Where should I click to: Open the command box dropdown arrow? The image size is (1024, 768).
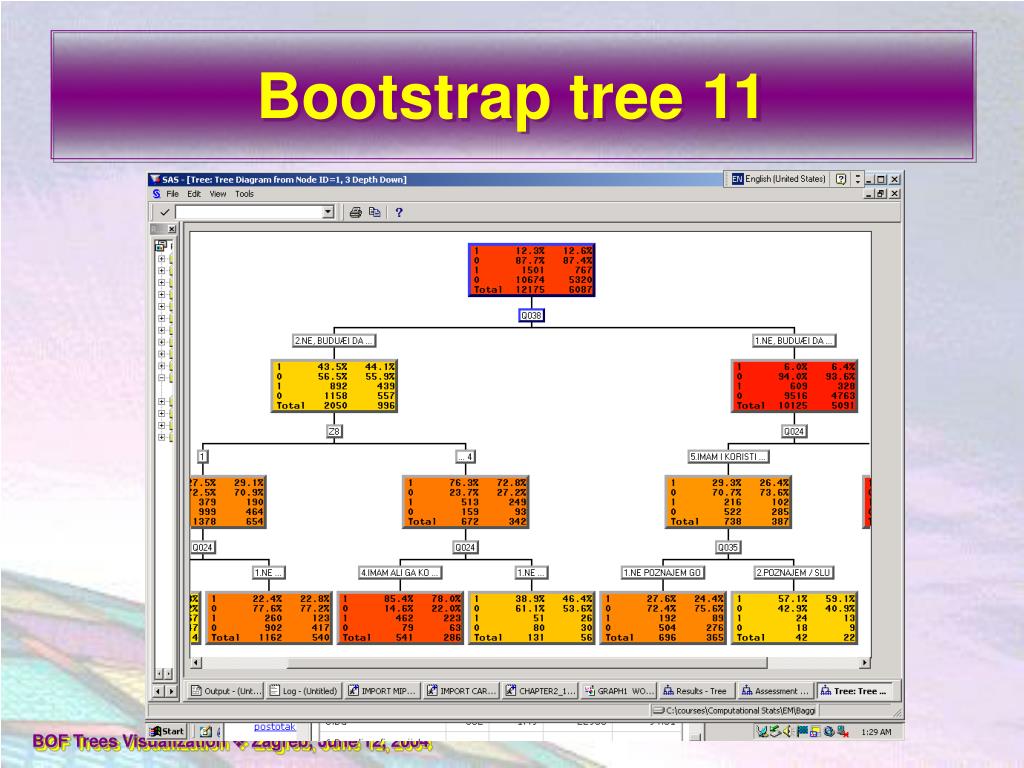coord(328,212)
